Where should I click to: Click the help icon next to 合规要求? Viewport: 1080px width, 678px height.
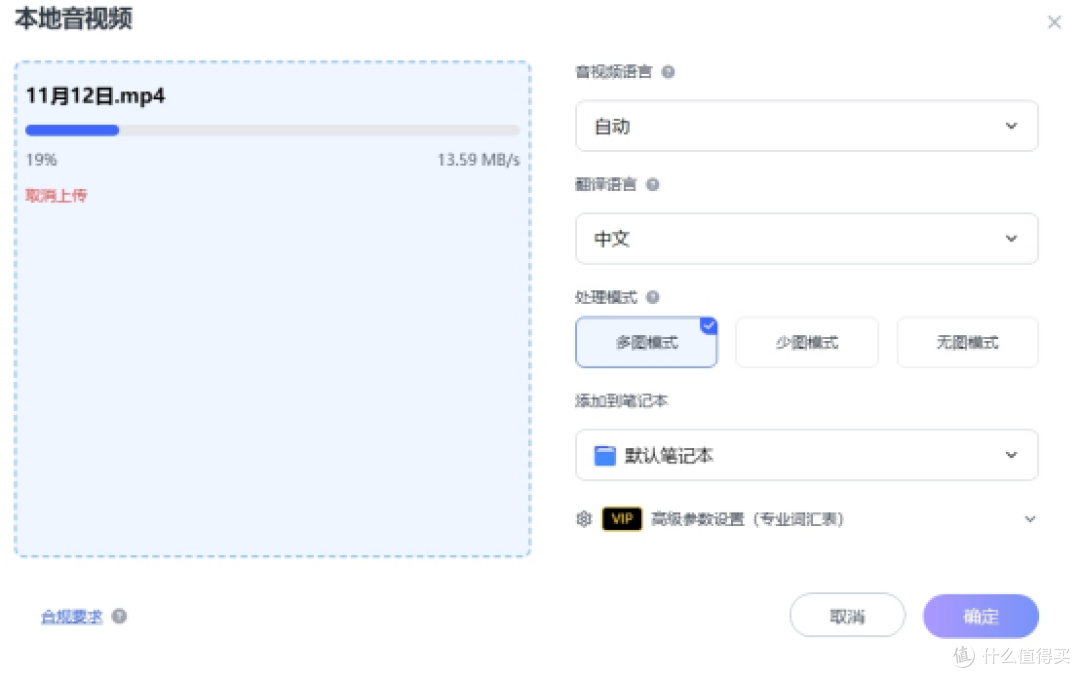(119, 616)
